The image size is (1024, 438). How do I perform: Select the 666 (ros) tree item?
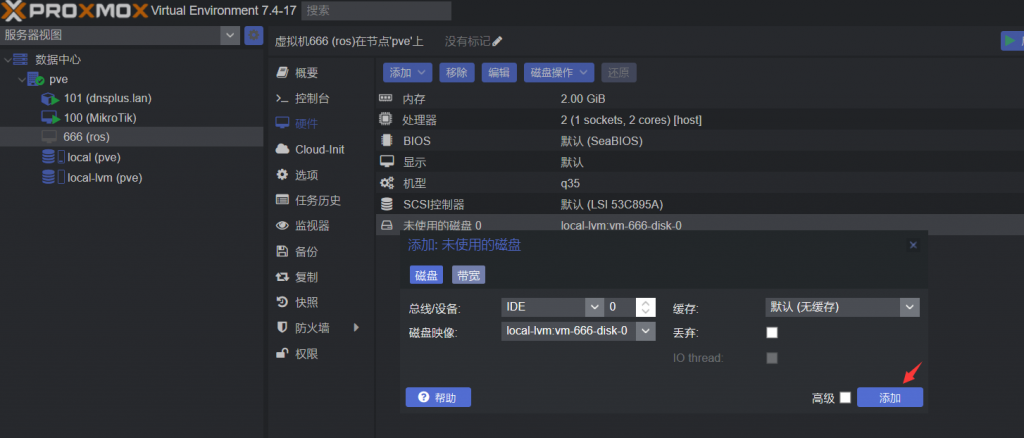(x=132, y=137)
